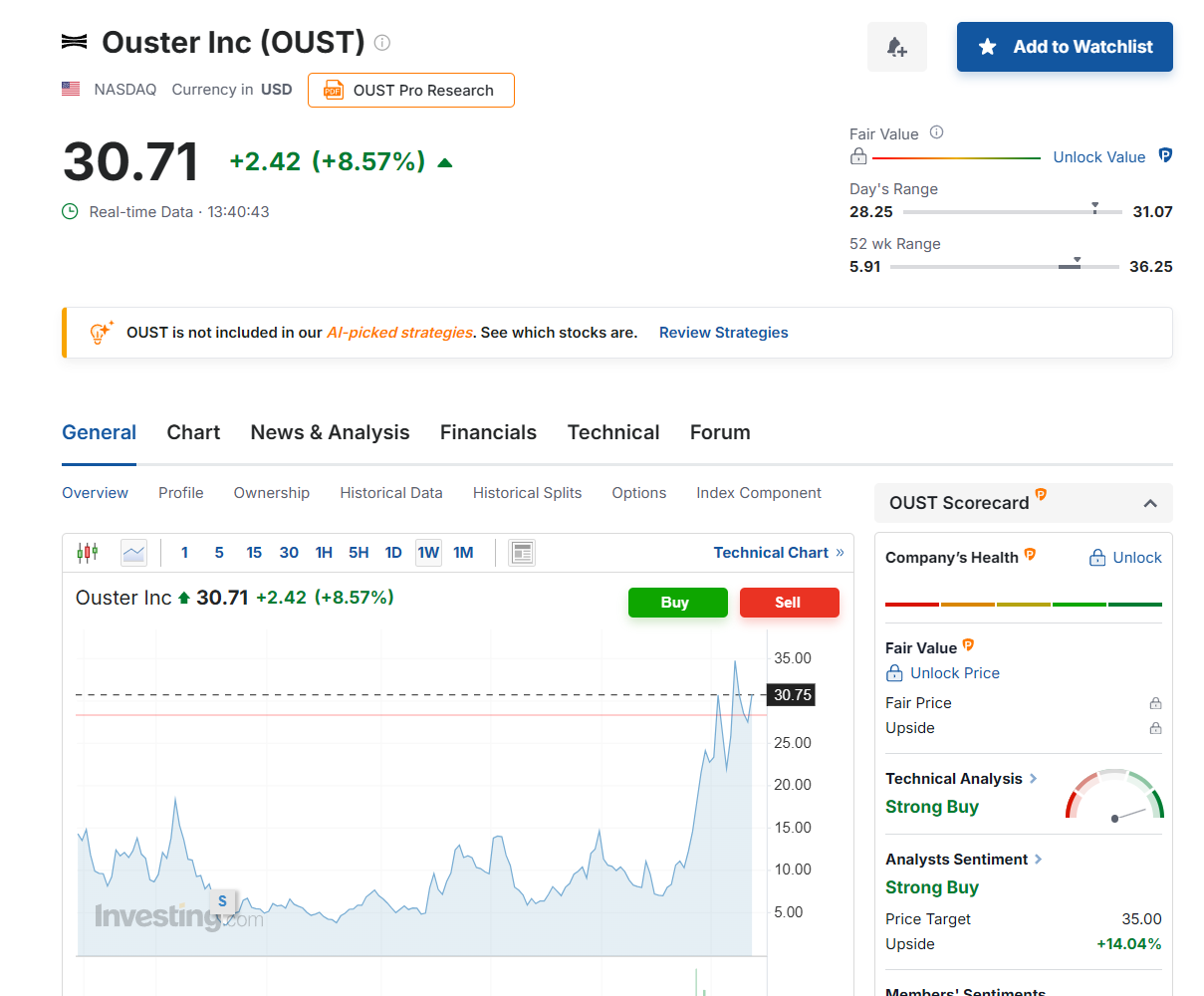Image resolution: width=1204 pixels, height=996 pixels.
Task: Click the Pro badge beside Company's Health
Action: [1030, 554]
